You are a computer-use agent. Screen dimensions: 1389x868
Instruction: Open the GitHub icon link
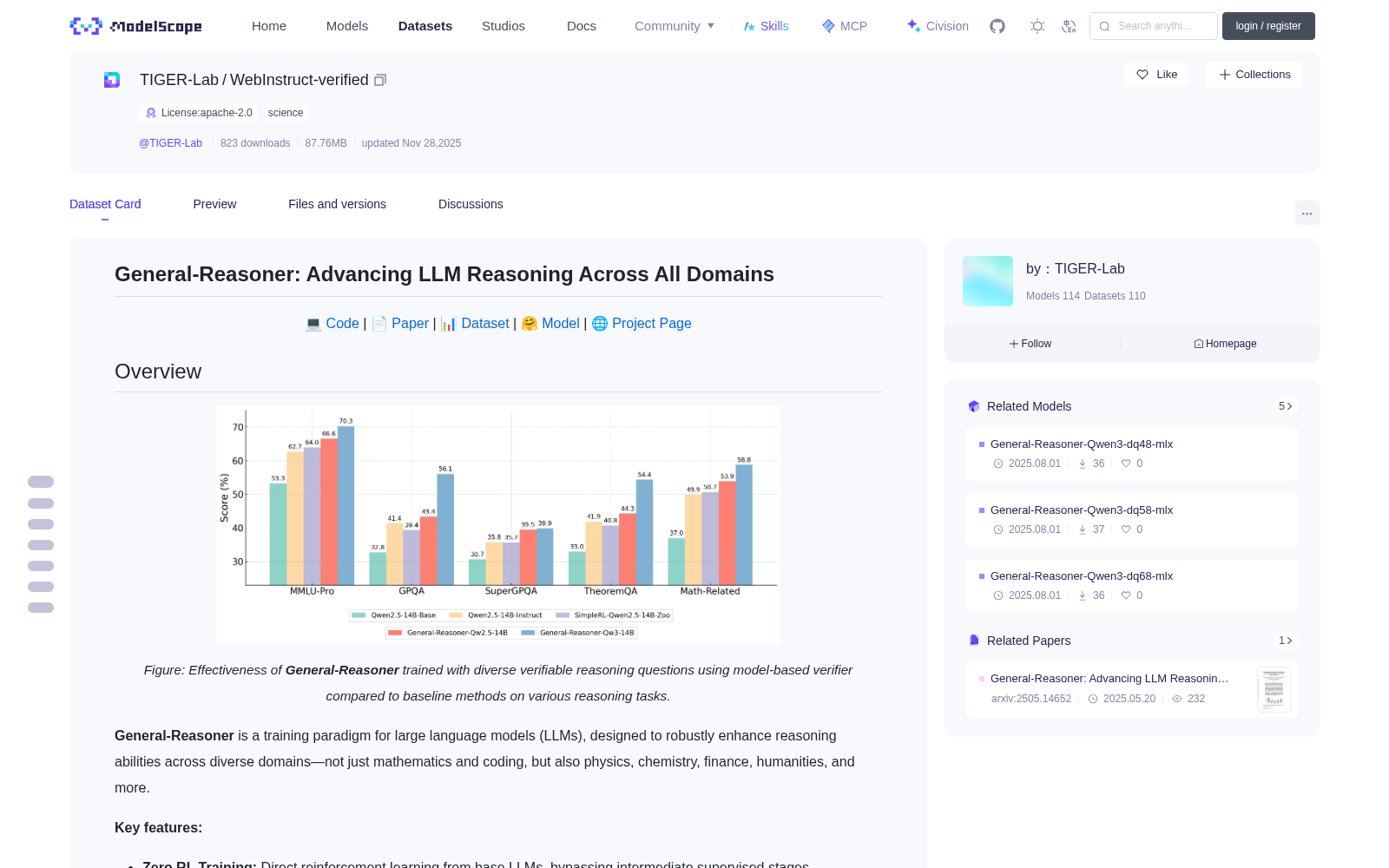(997, 26)
